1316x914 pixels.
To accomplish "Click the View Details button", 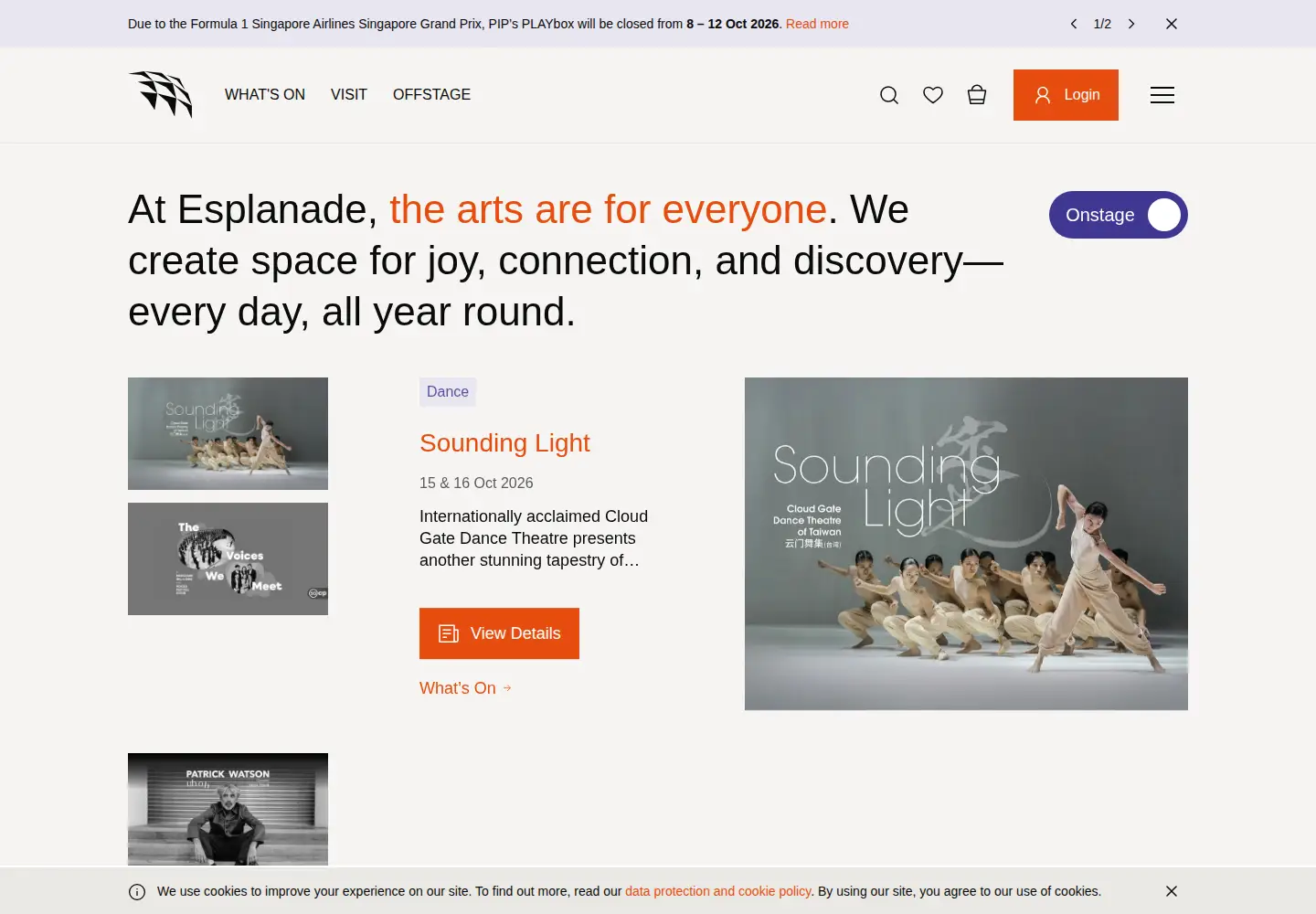I will (499, 633).
